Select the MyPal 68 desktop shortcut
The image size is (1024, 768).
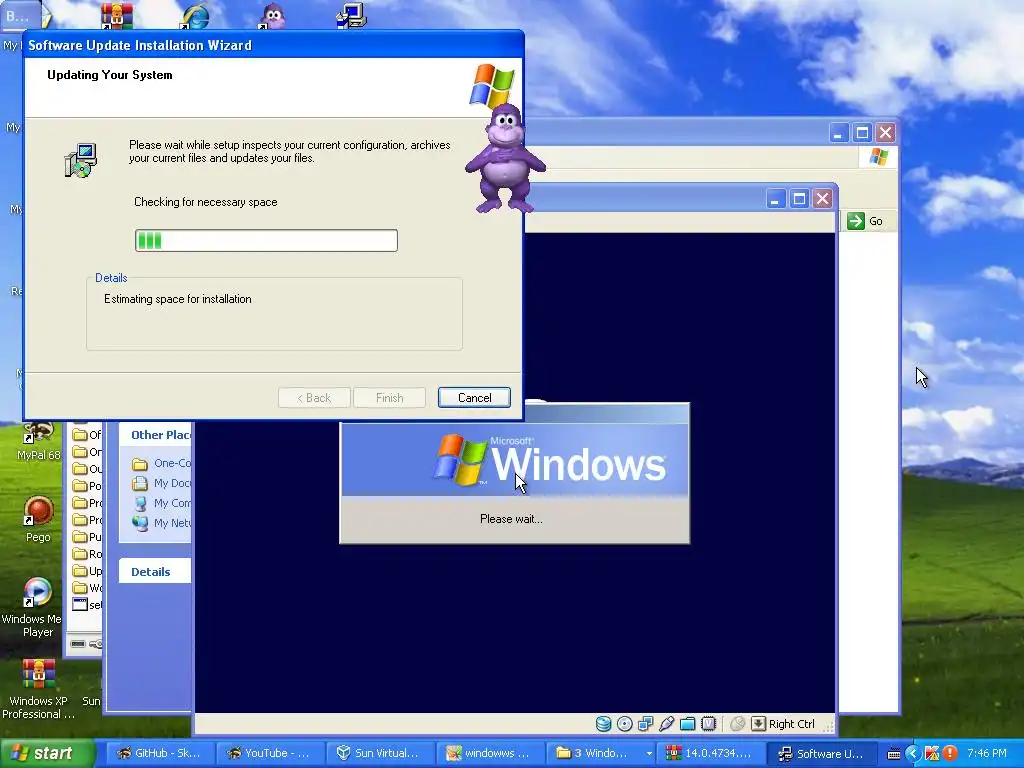point(39,443)
